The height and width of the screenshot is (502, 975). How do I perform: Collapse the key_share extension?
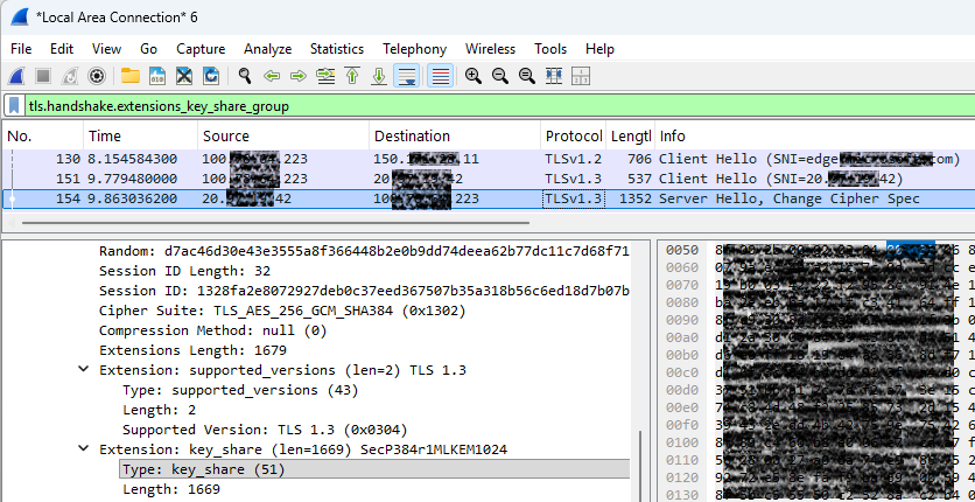tap(83, 449)
